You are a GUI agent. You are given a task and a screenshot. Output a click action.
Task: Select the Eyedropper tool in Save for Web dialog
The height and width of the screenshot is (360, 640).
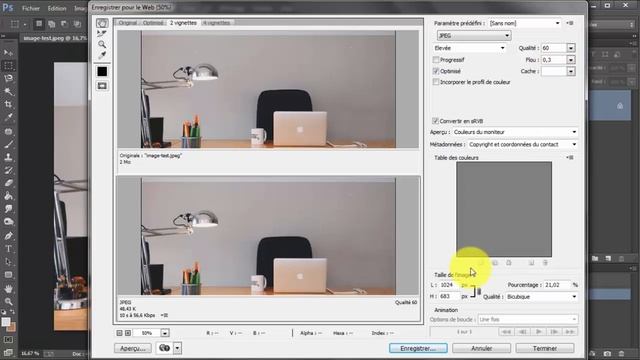coord(102,55)
